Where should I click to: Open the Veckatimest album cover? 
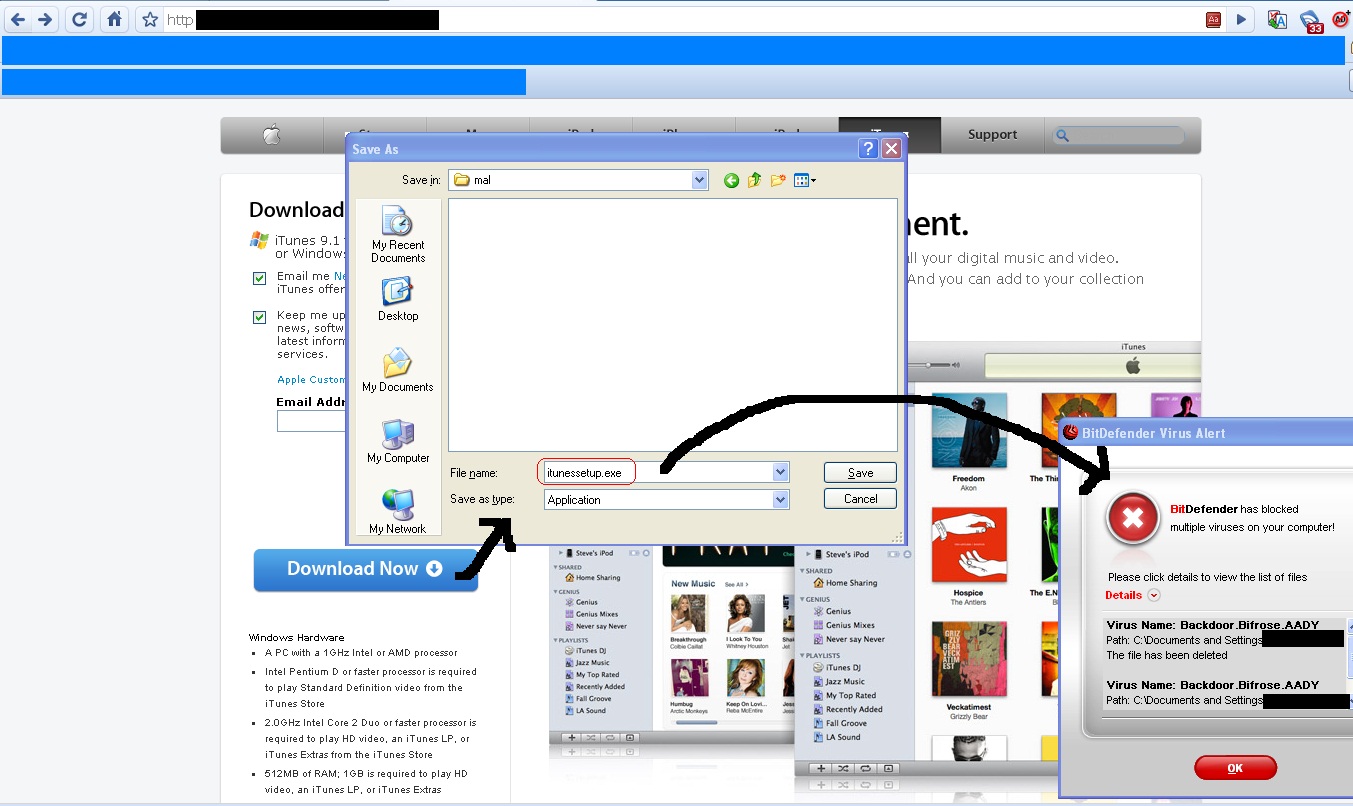(968, 659)
